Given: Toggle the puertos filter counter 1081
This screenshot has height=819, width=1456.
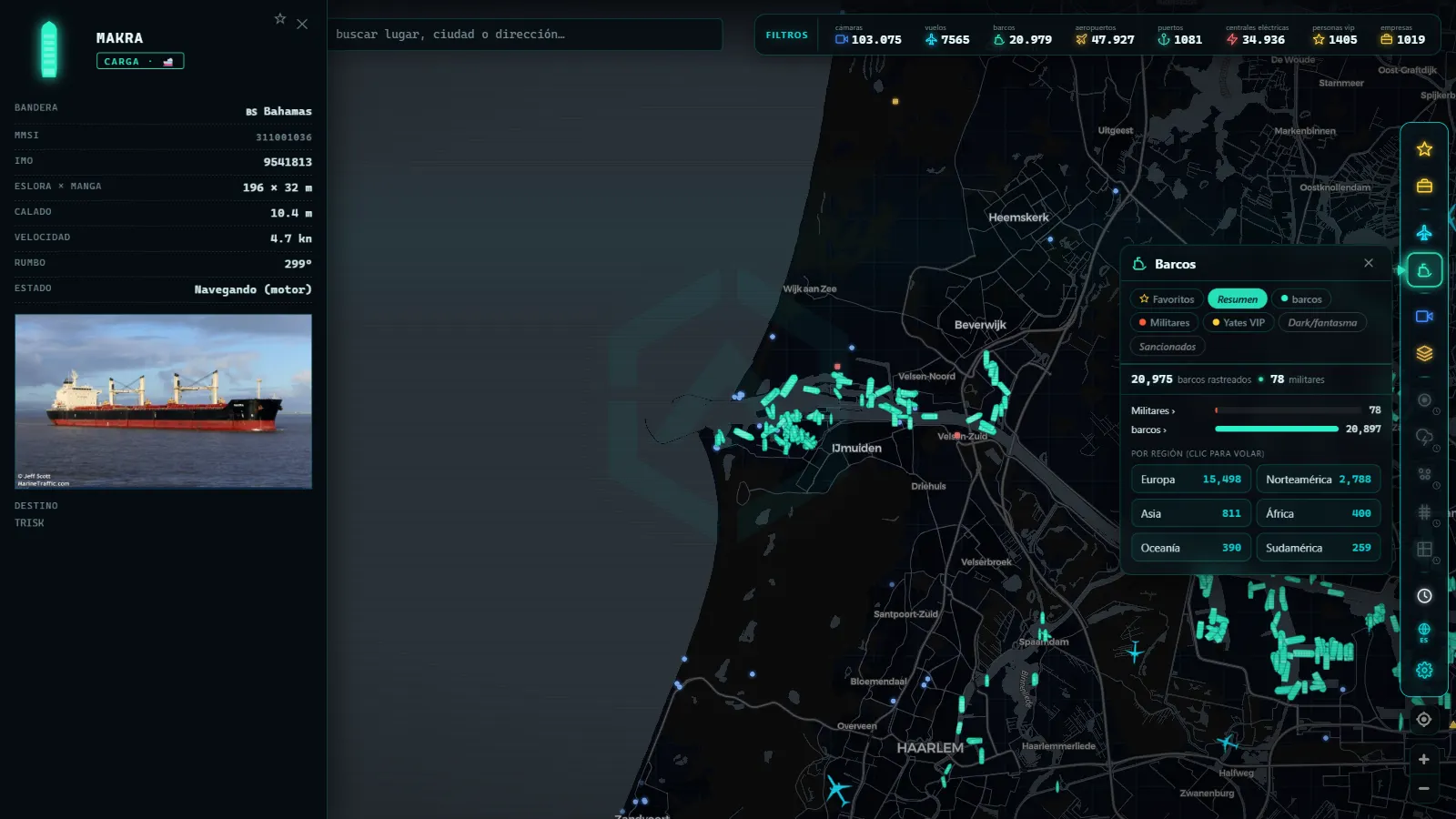Looking at the screenshot, I should 1179,35.
